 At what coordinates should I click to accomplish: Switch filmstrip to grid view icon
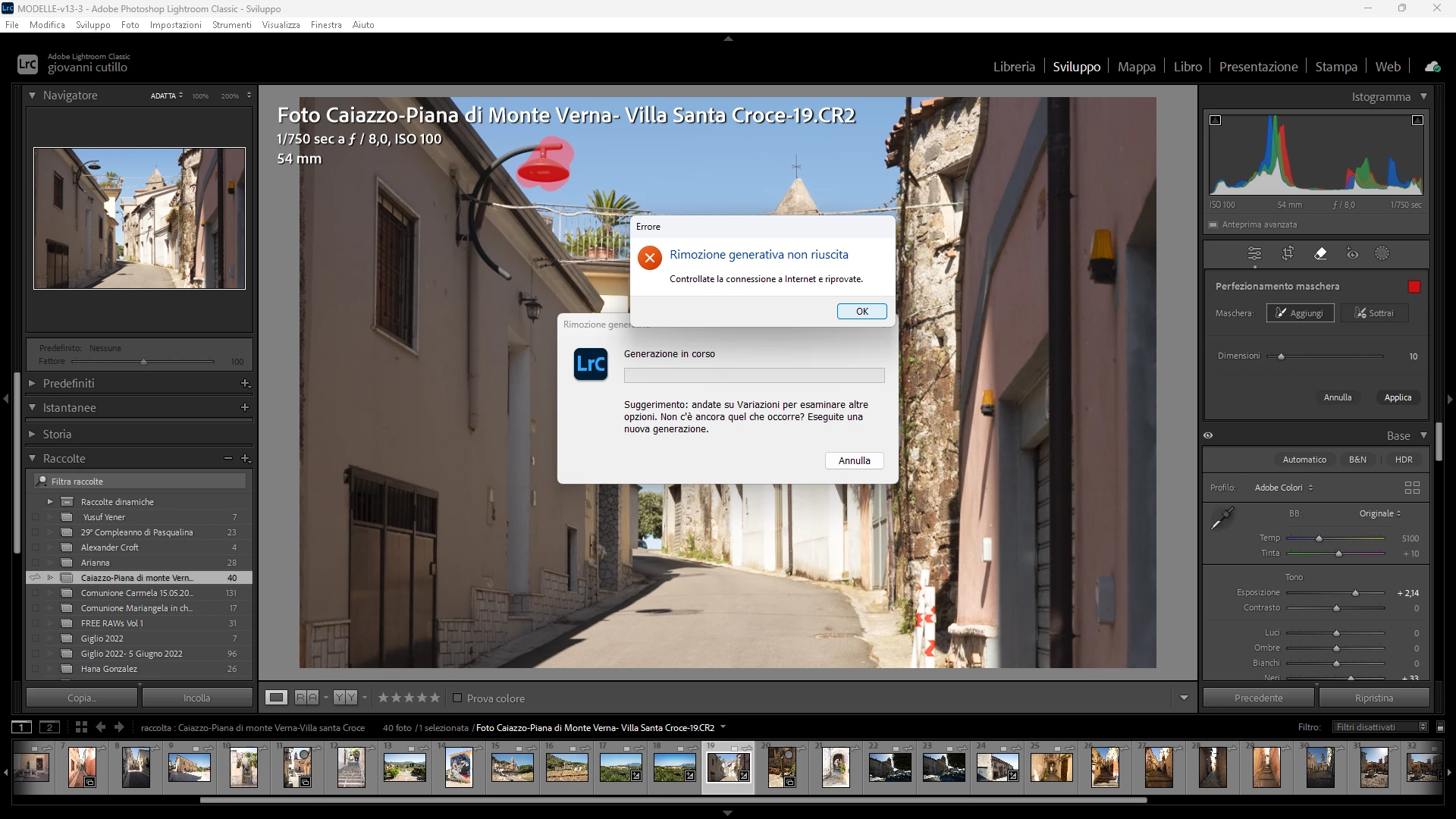pos(81,726)
